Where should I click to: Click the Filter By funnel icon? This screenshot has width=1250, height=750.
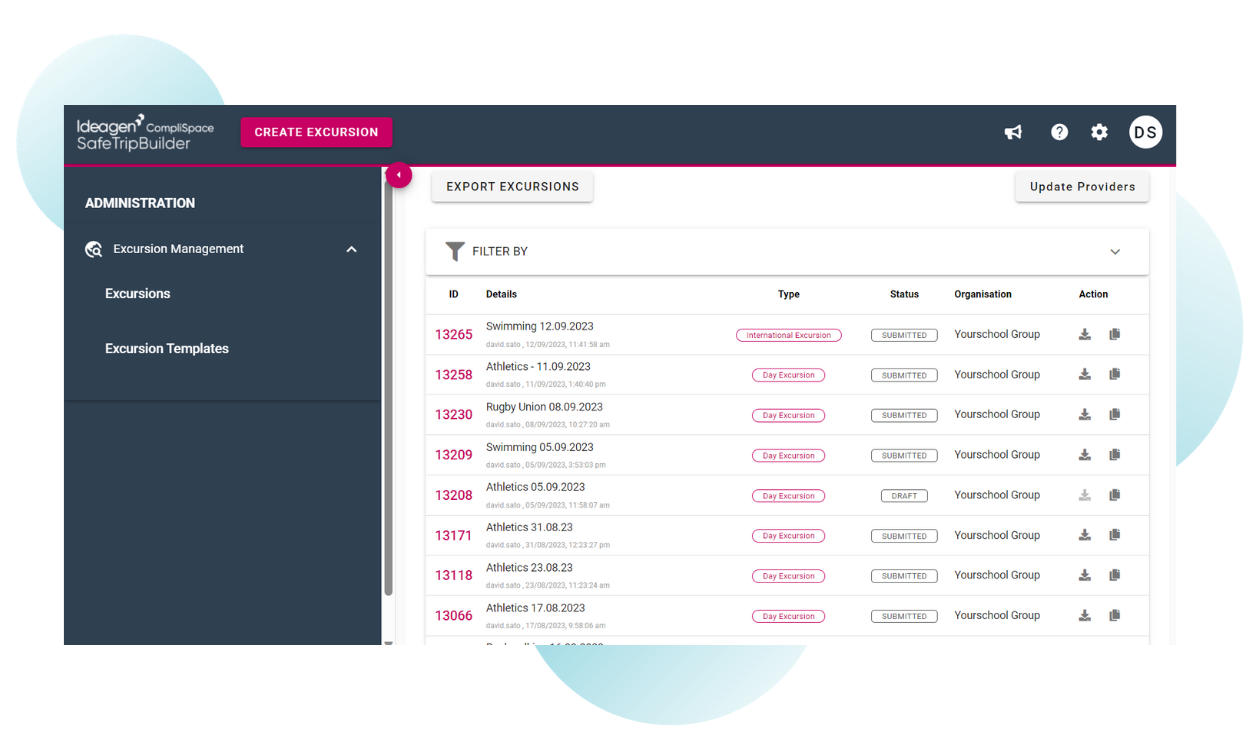point(455,251)
